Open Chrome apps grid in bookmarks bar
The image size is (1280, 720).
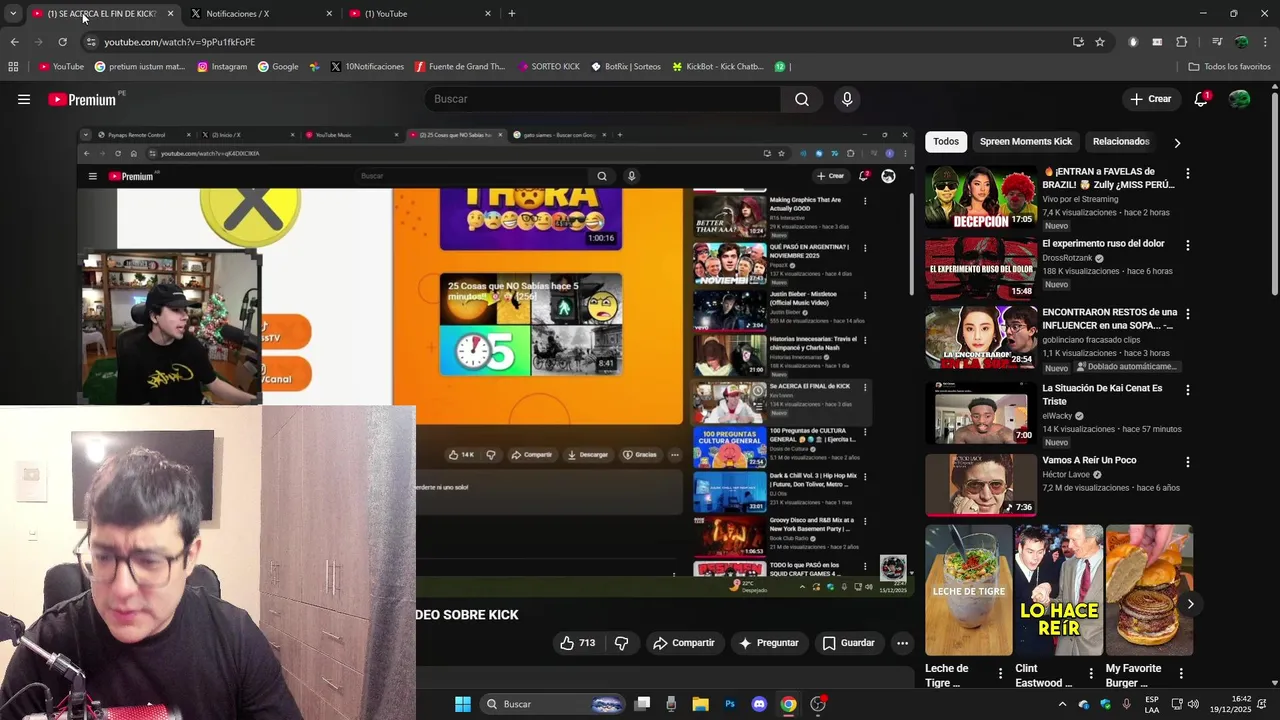coord(13,67)
